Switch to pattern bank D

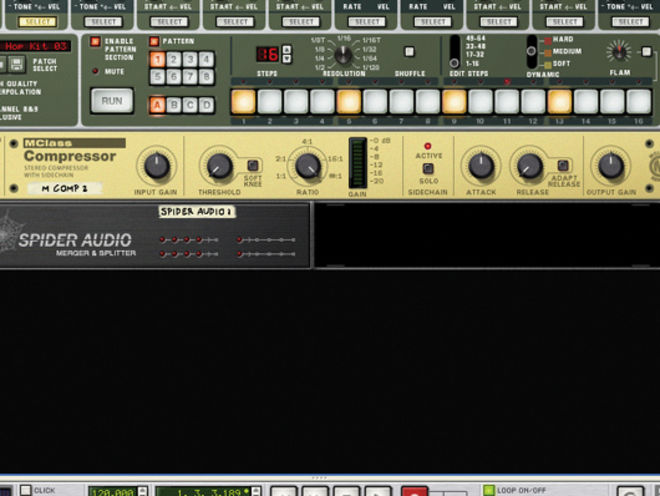206,105
